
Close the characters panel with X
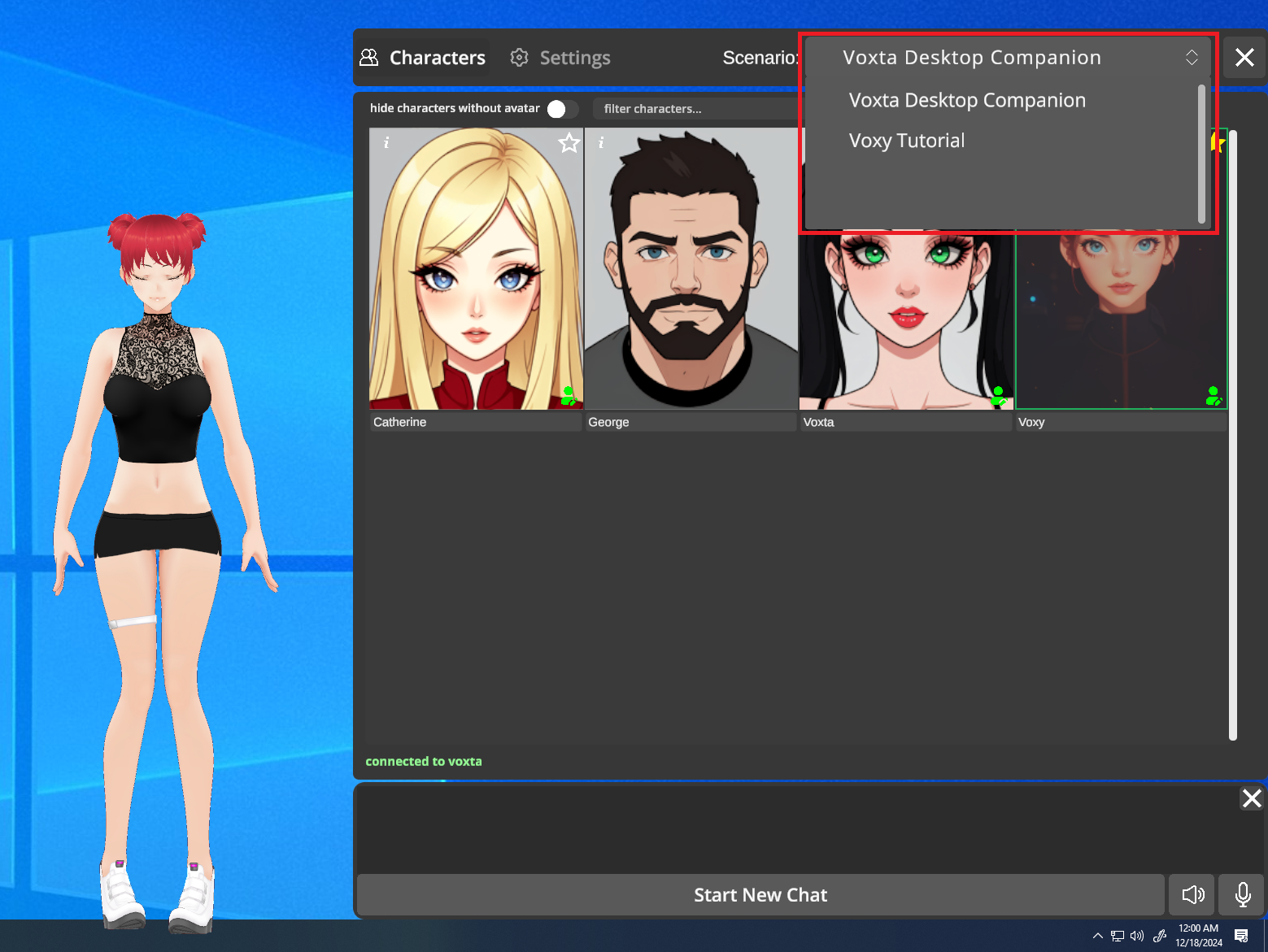pos(1244,58)
